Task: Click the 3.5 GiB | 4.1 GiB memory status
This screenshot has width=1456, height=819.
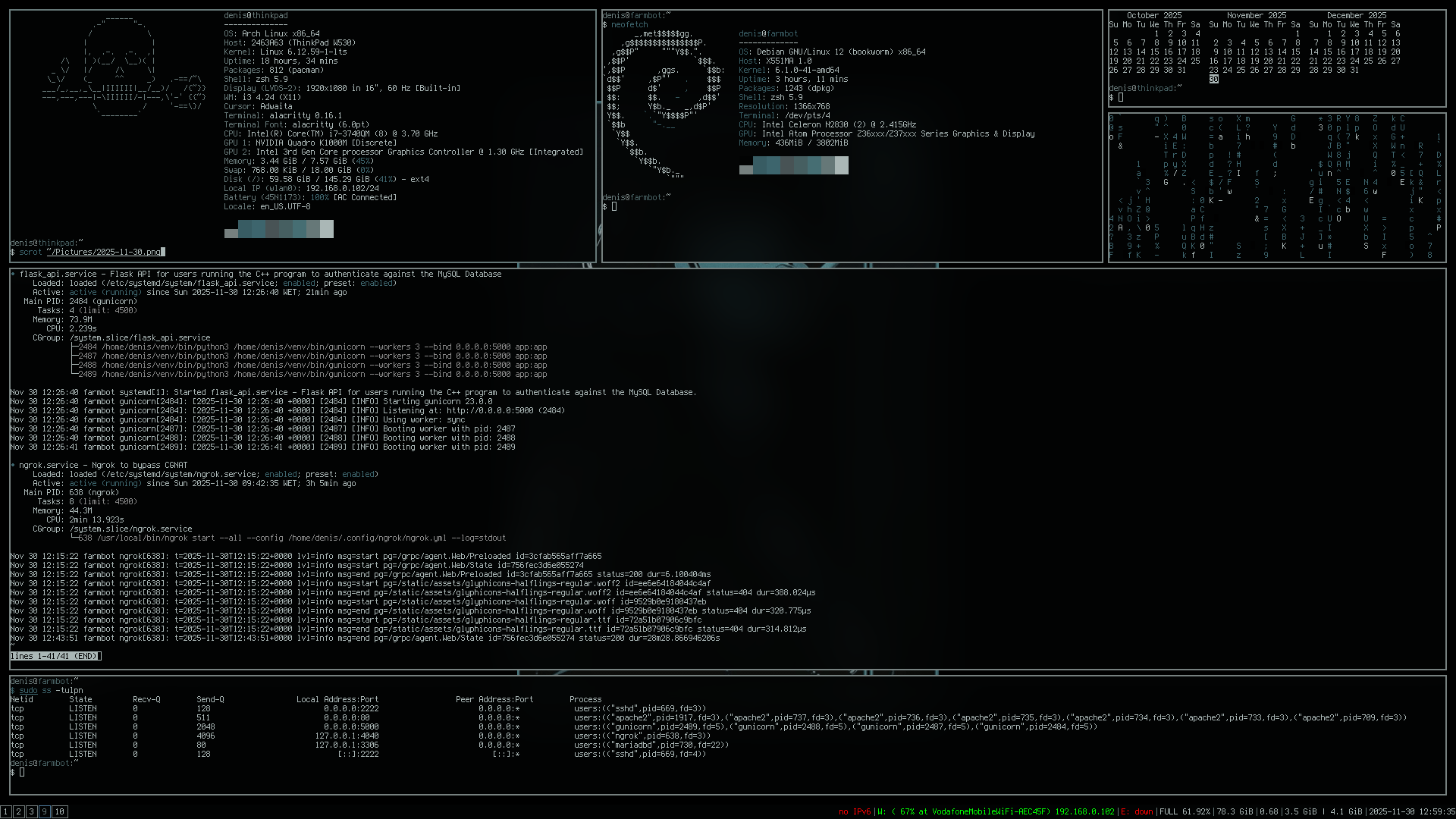Action: [1323, 811]
